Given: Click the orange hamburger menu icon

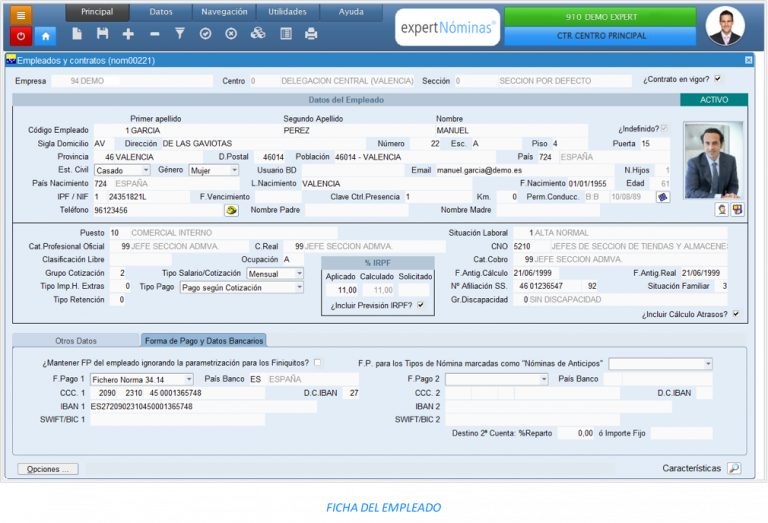Looking at the screenshot, I should pyautogui.click(x=21, y=13).
